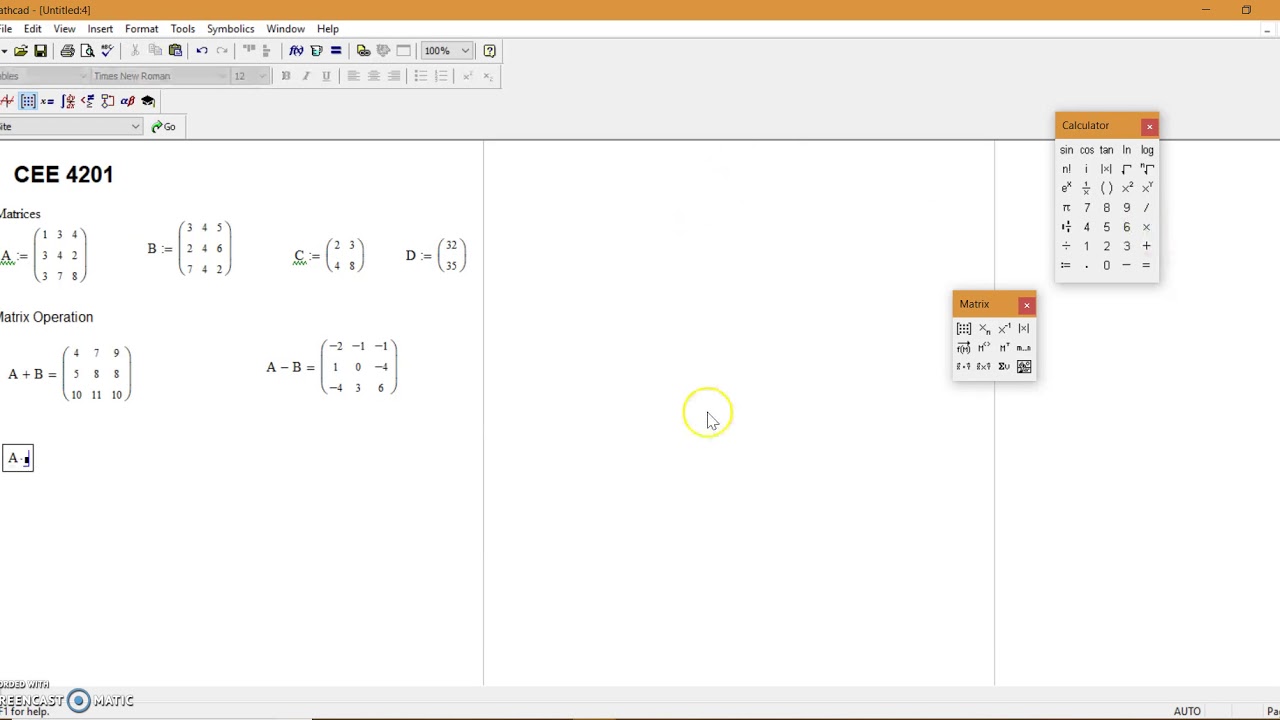Save the worksheet with the floppy disk icon
This screenshot has height=720, width=1280.
click(x=40, y=51)
